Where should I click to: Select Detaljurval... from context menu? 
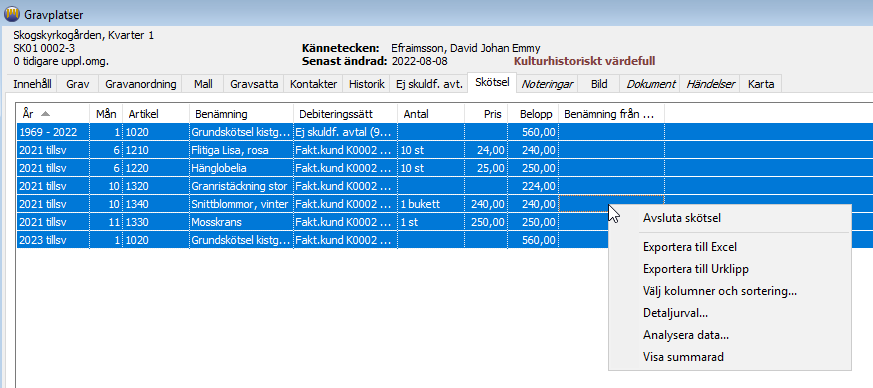729,313
